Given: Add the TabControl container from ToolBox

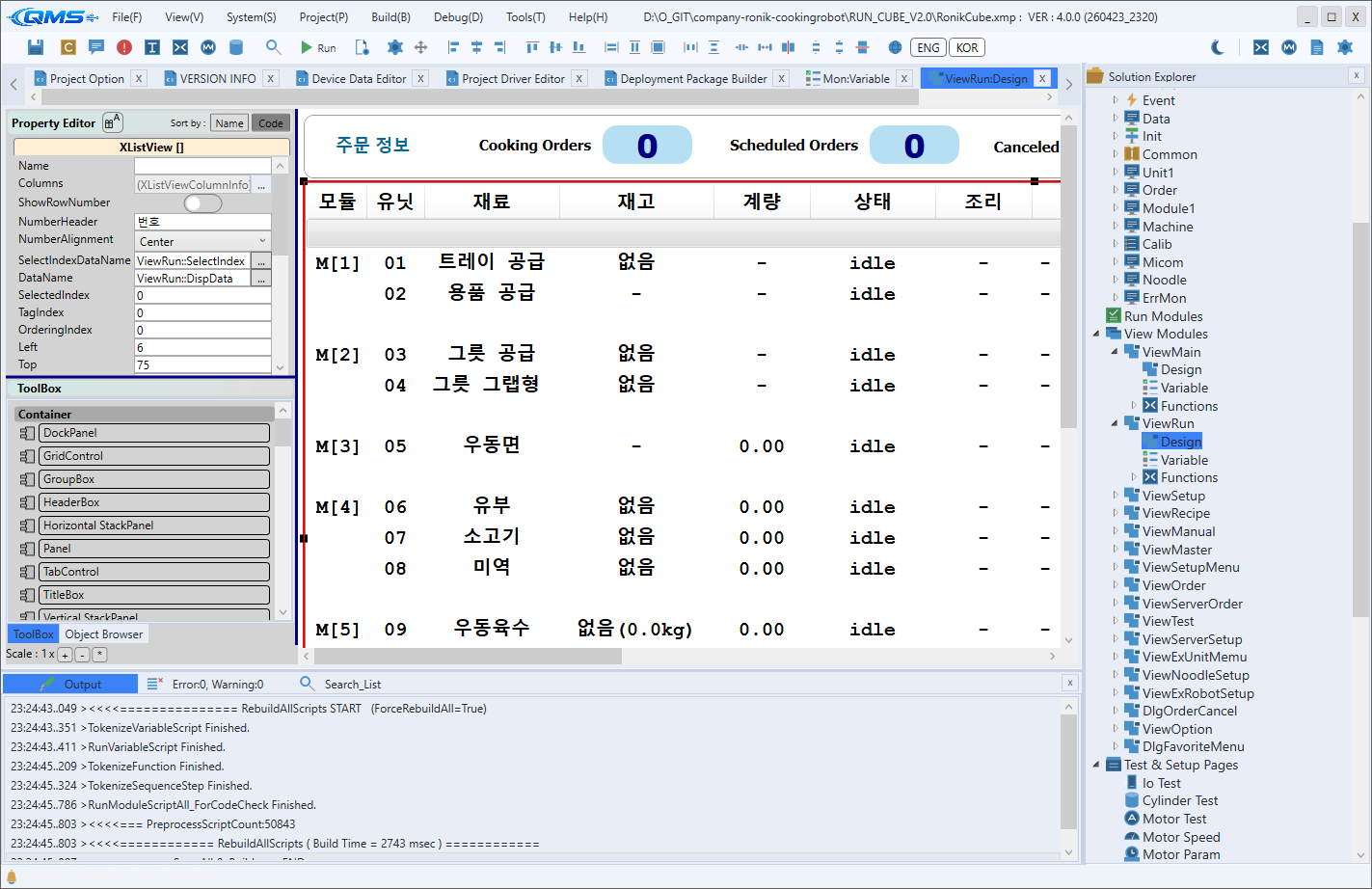Looking at the screenshot, I should (x=153, y=572).
